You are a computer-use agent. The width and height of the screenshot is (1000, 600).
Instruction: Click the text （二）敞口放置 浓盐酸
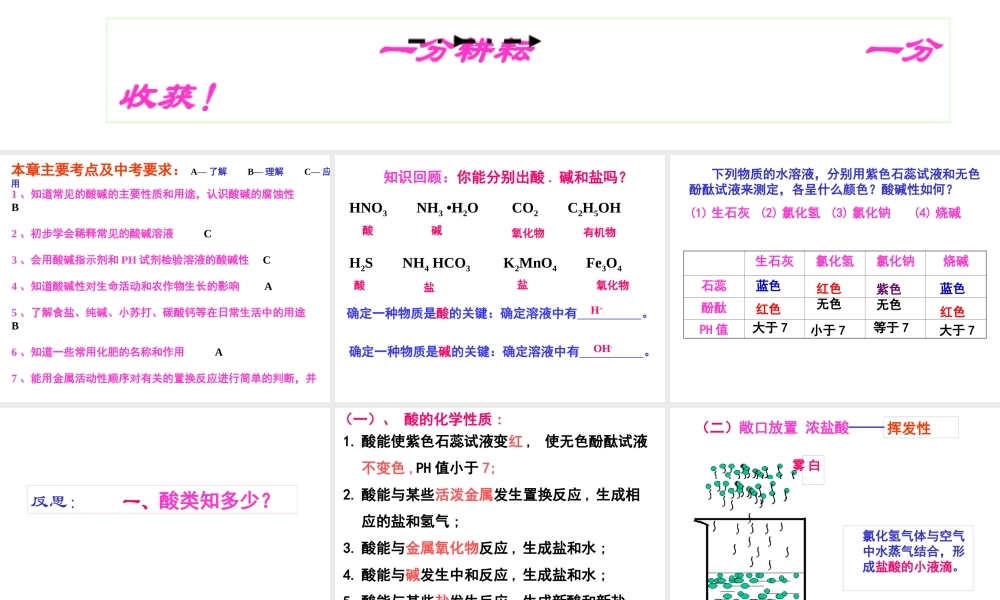point(775,427)
